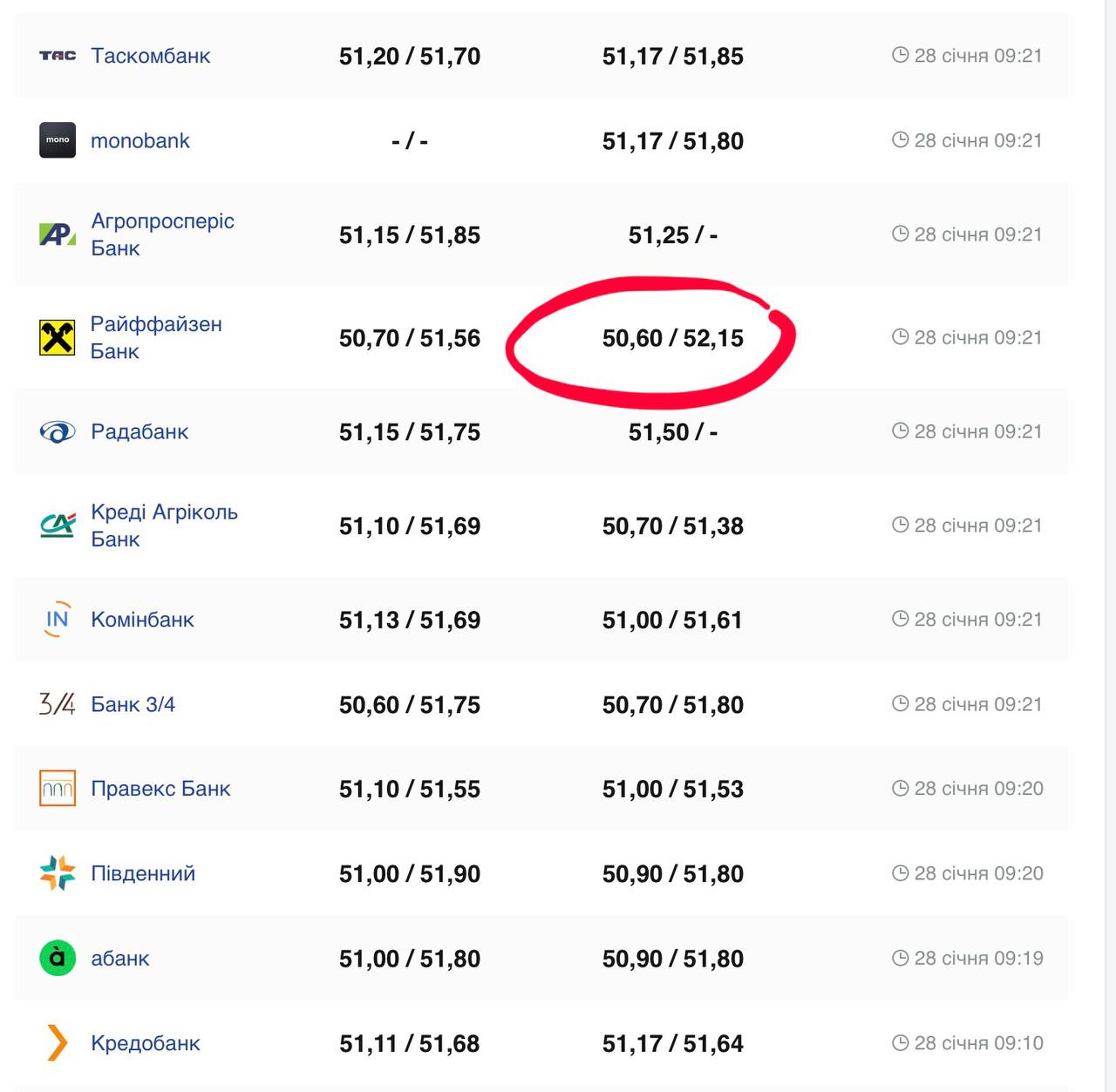The width and height of the screenshot is (1116, 1092).
Task: Click the circled rate 50,60 / 52,15
Action: tap(672, 338)
